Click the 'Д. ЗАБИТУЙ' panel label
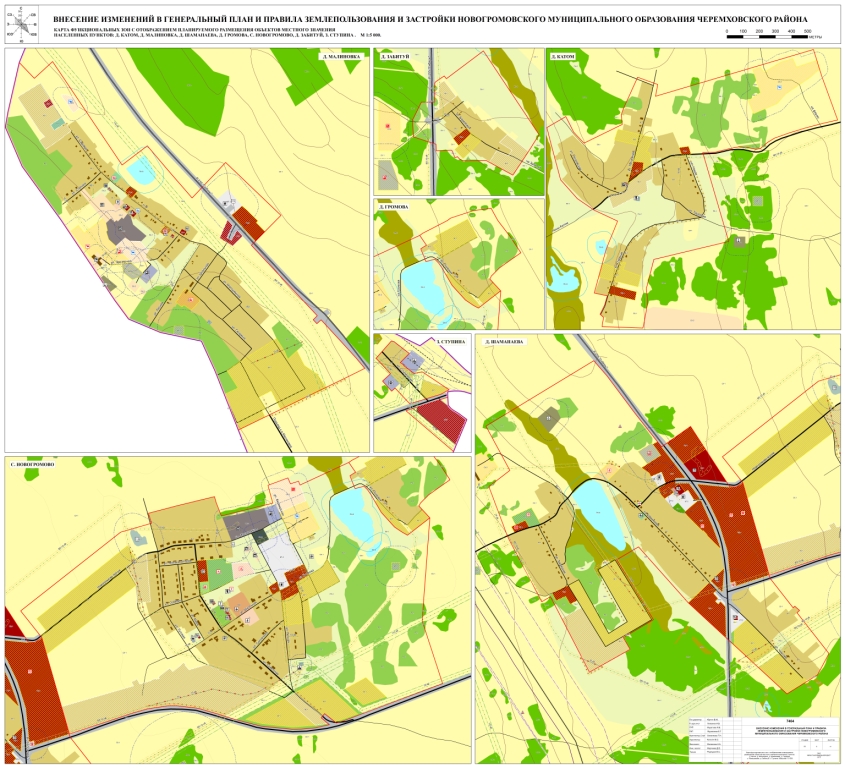The image size is (845, 768). click(x=395, y=56)
